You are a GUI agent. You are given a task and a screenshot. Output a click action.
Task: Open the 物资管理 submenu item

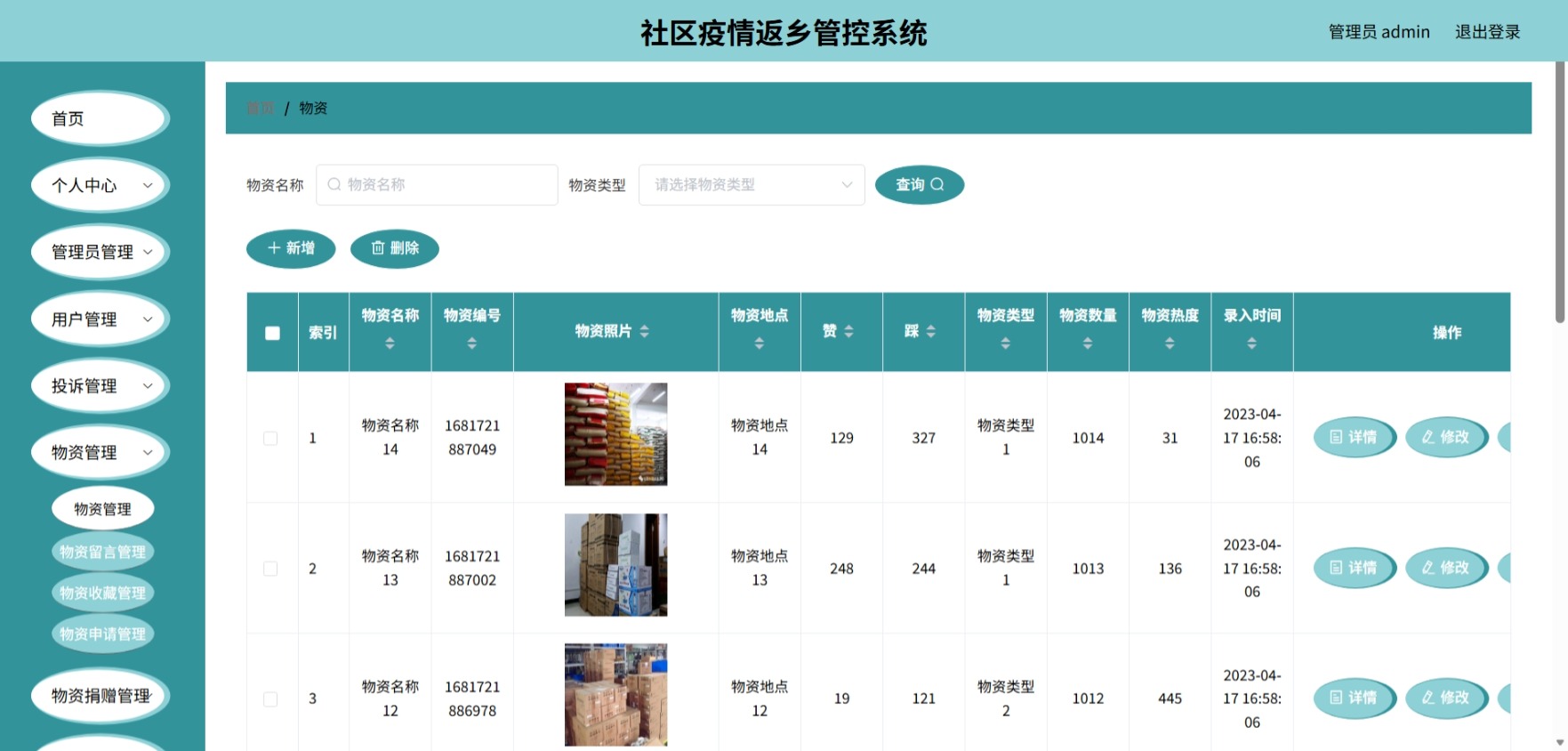tap(102, 509)
